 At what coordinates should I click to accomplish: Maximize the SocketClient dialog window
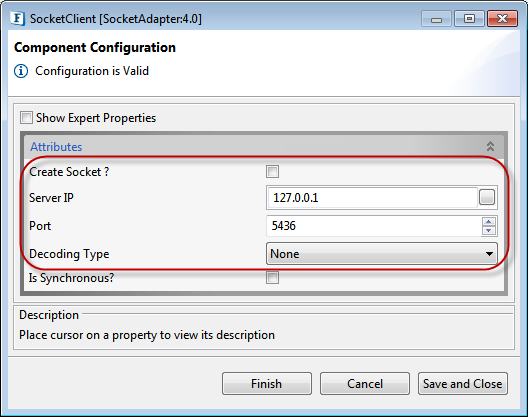coord(469,19)
